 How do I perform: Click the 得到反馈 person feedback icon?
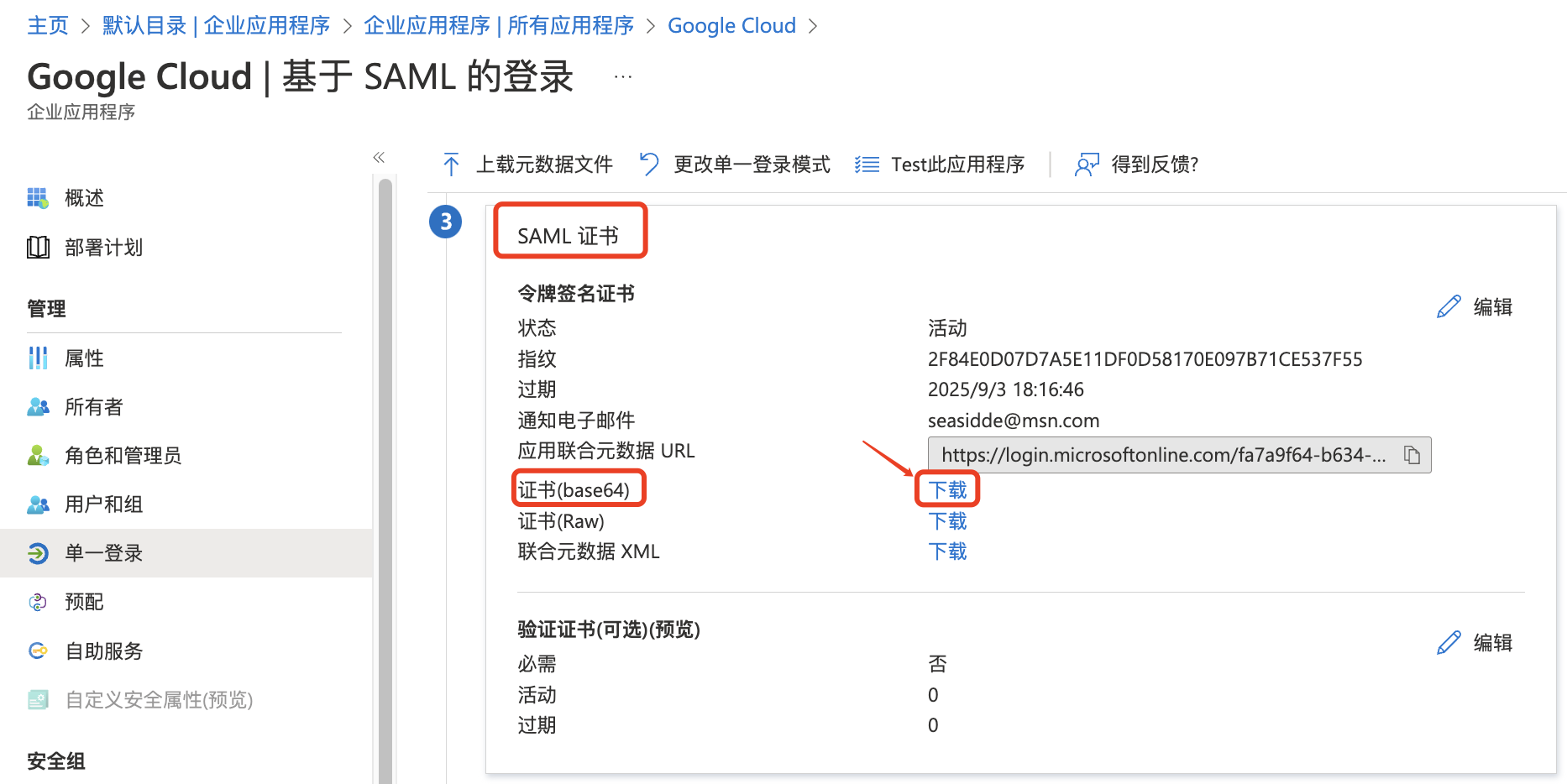click(x=1087, y=165)
